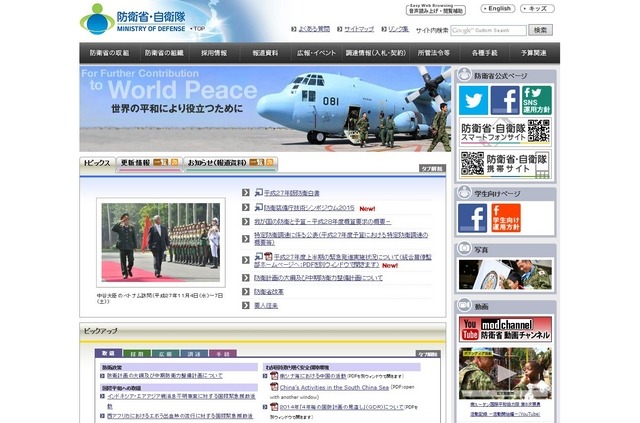Select the green 採用 pickup tab
640x423 pixels.
(137, 354)
